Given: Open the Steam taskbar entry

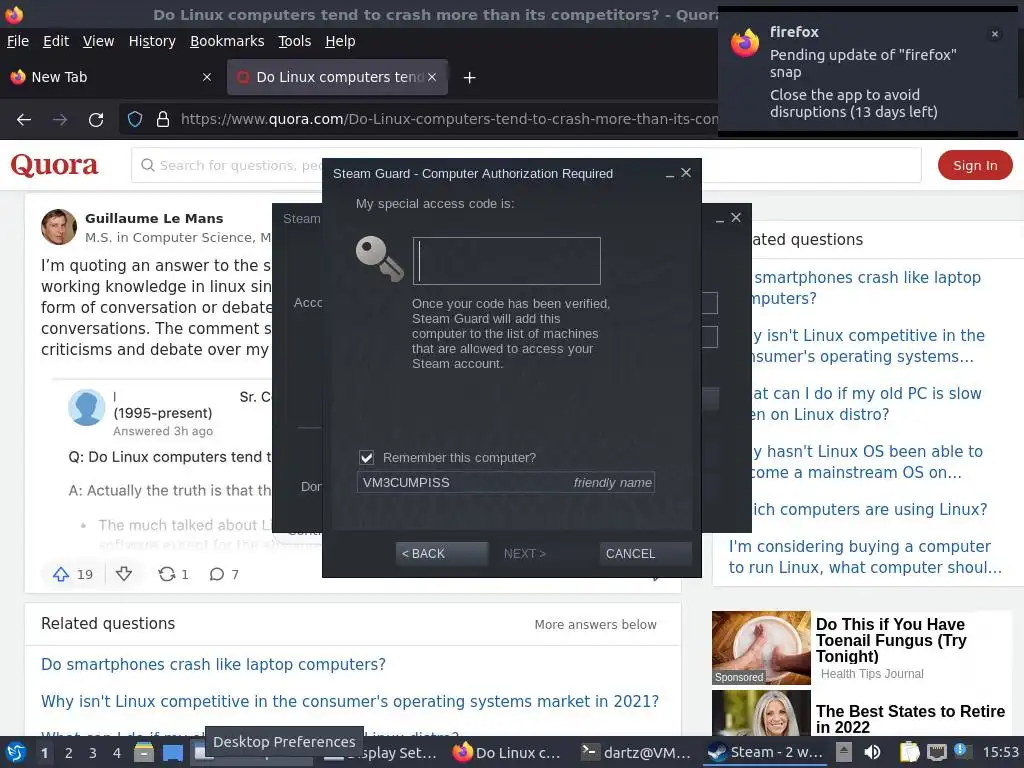Looking at the screenshot, I should tap(766, 752).
